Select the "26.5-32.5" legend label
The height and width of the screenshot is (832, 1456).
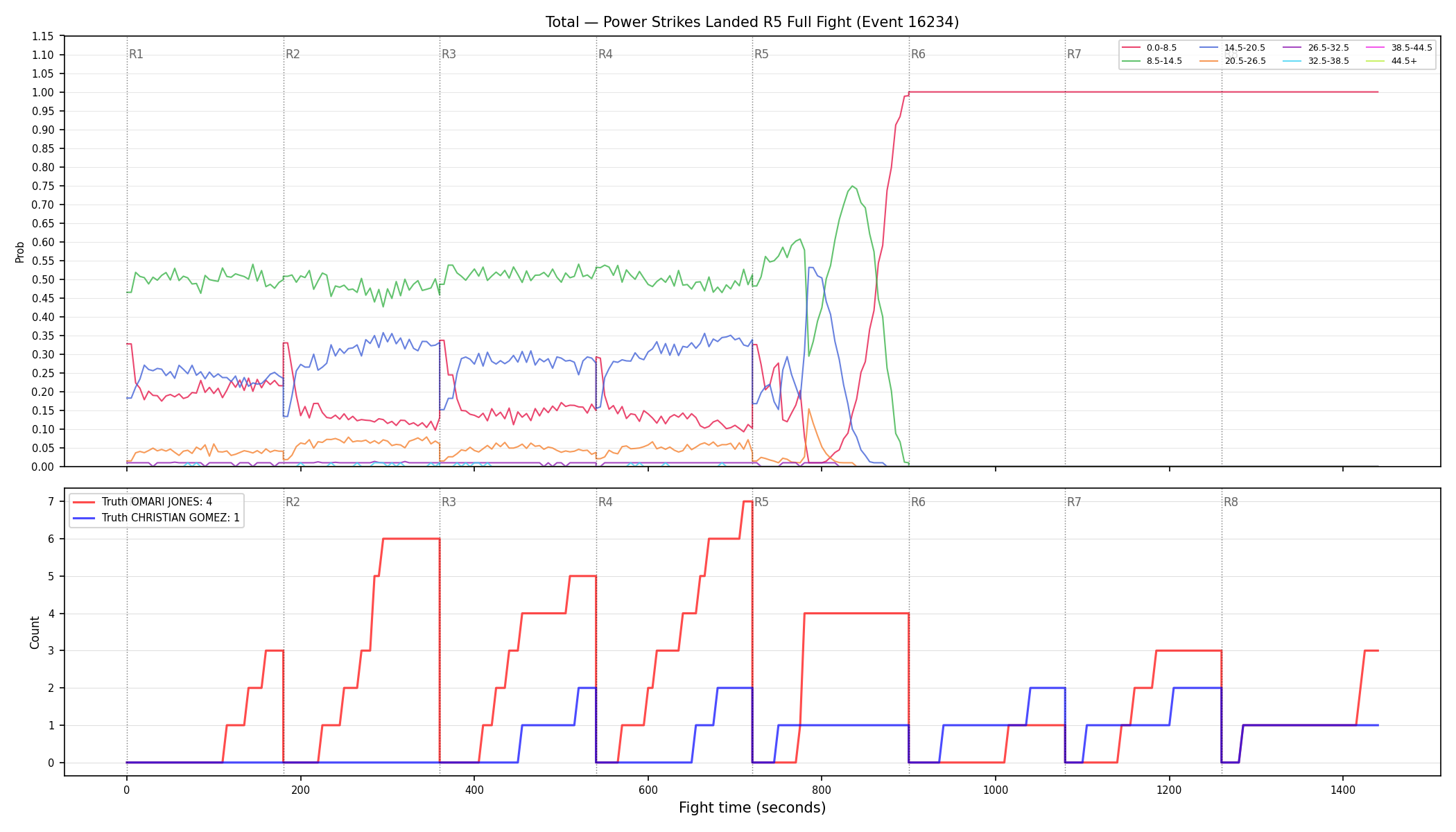(x=1328, y=48)
